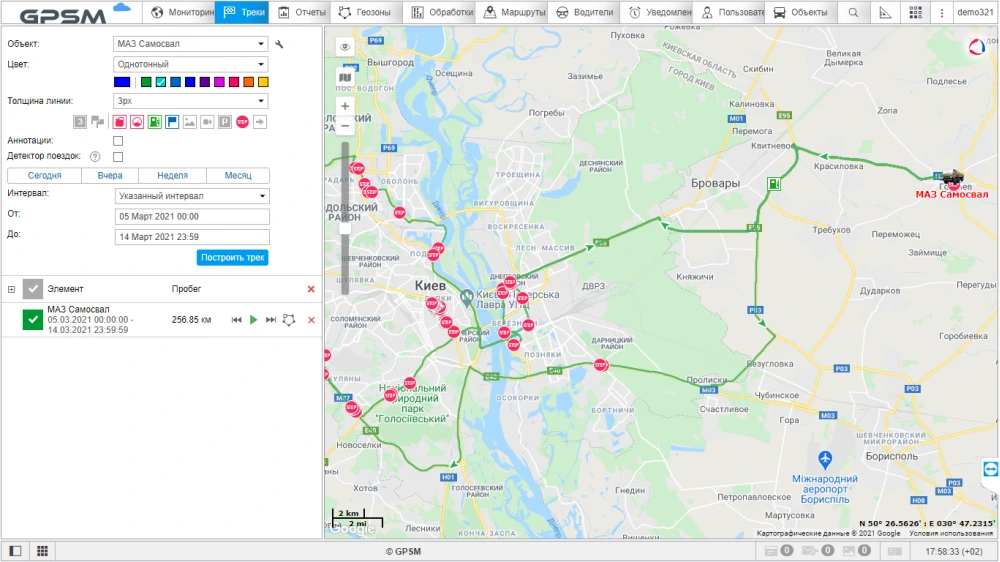Click the blue side tab icon at map edge

[x=990, y=470]
